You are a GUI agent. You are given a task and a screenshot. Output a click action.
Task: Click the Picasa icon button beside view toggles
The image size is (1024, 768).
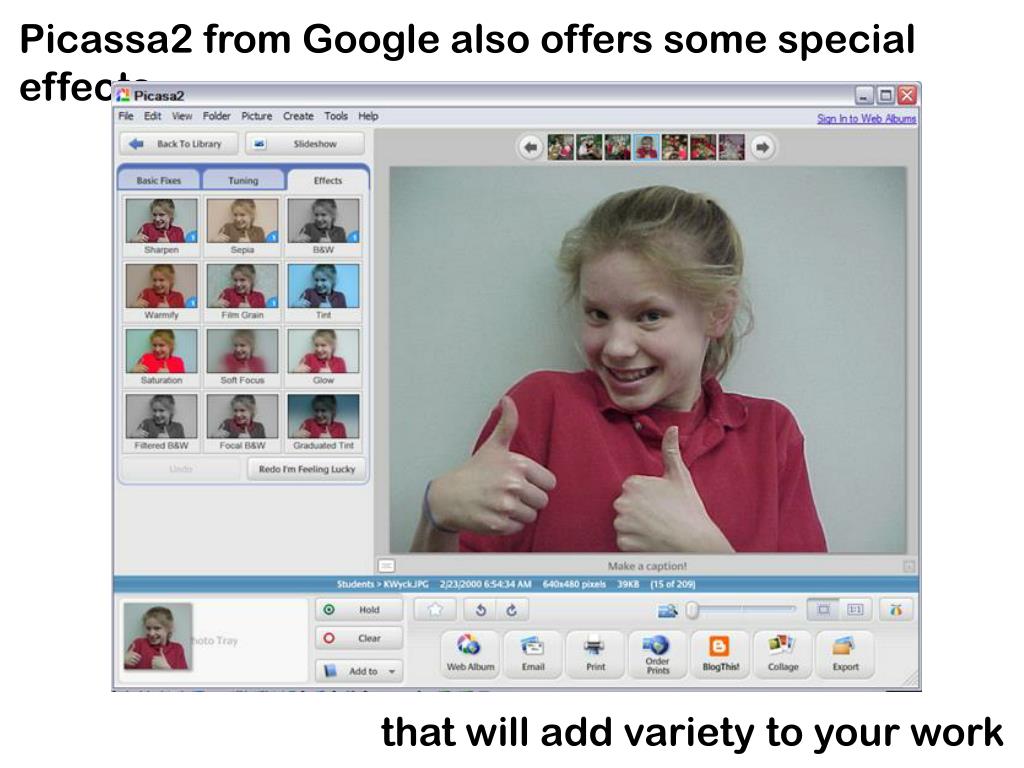tap(896, 610)
